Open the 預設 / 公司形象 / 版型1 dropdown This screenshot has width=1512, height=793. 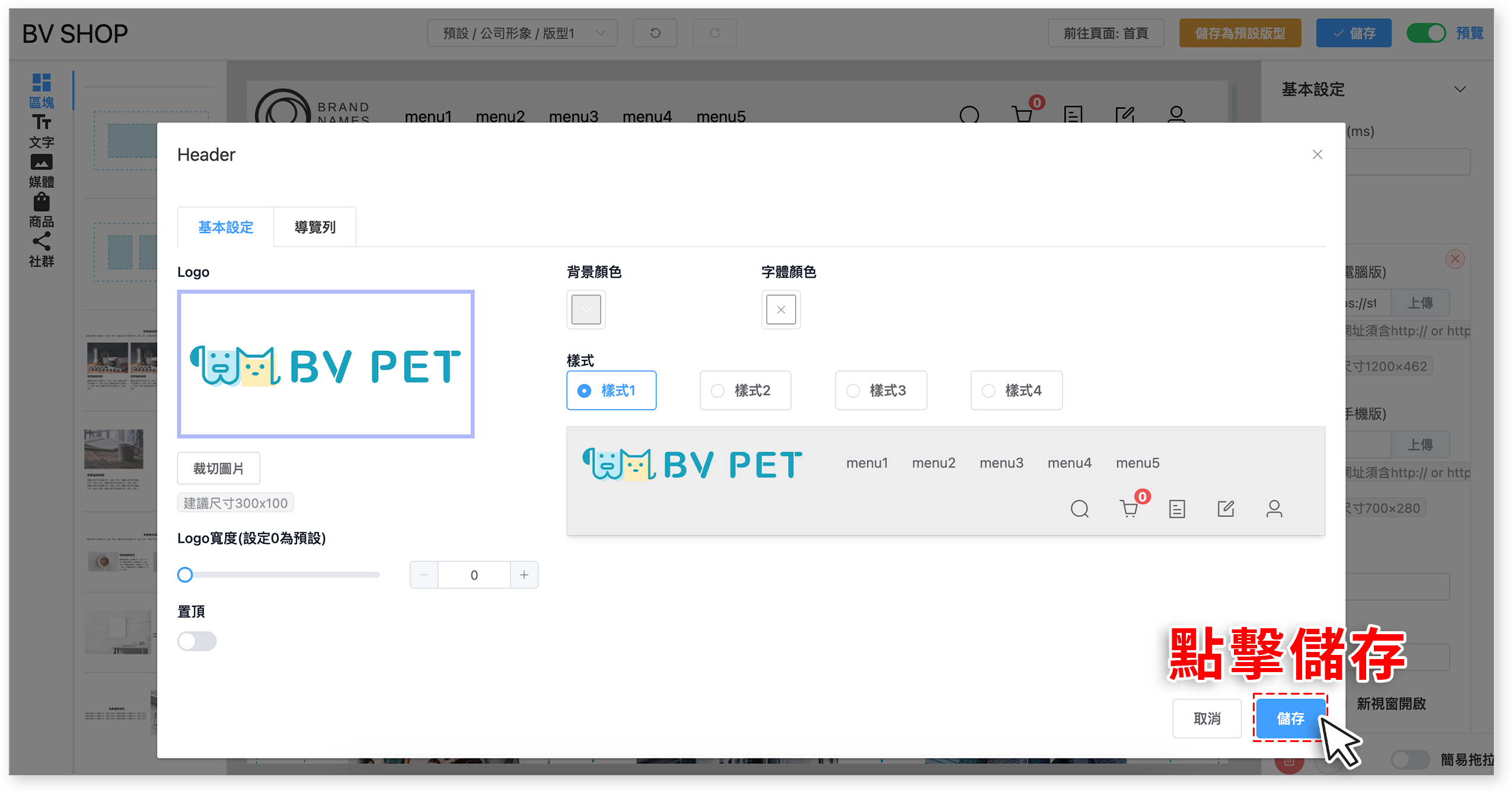point(522,33)
